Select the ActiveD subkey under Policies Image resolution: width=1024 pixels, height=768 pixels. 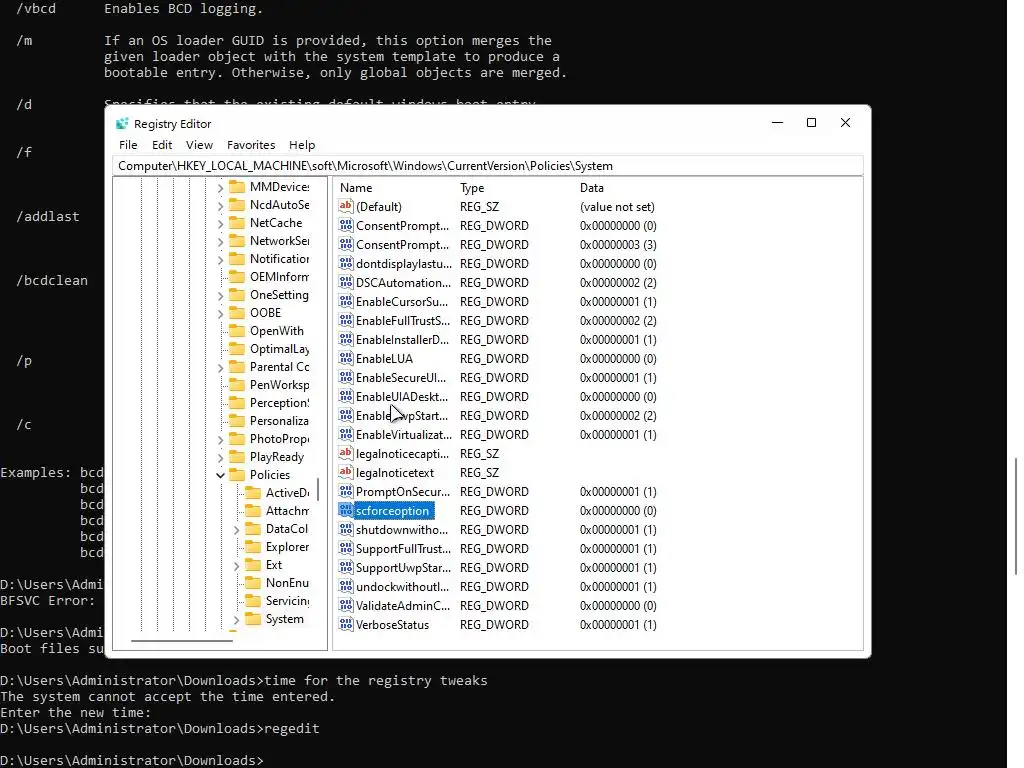287,492
